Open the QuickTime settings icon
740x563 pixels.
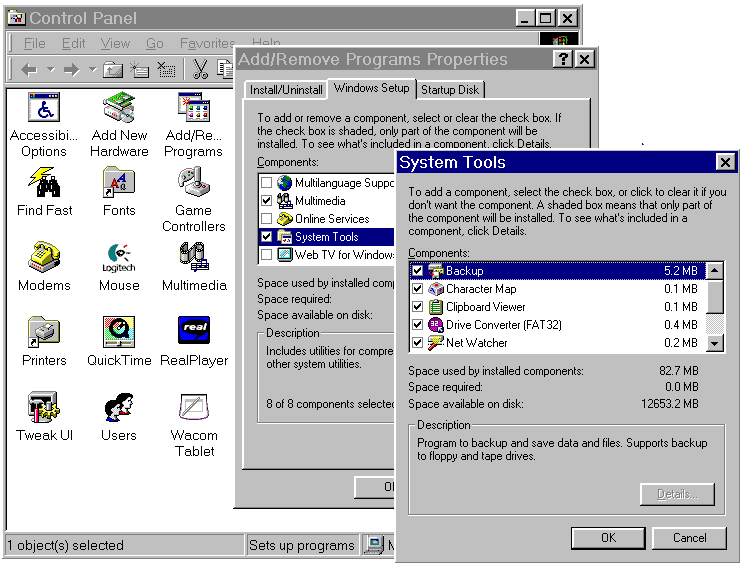click(119, 334)
